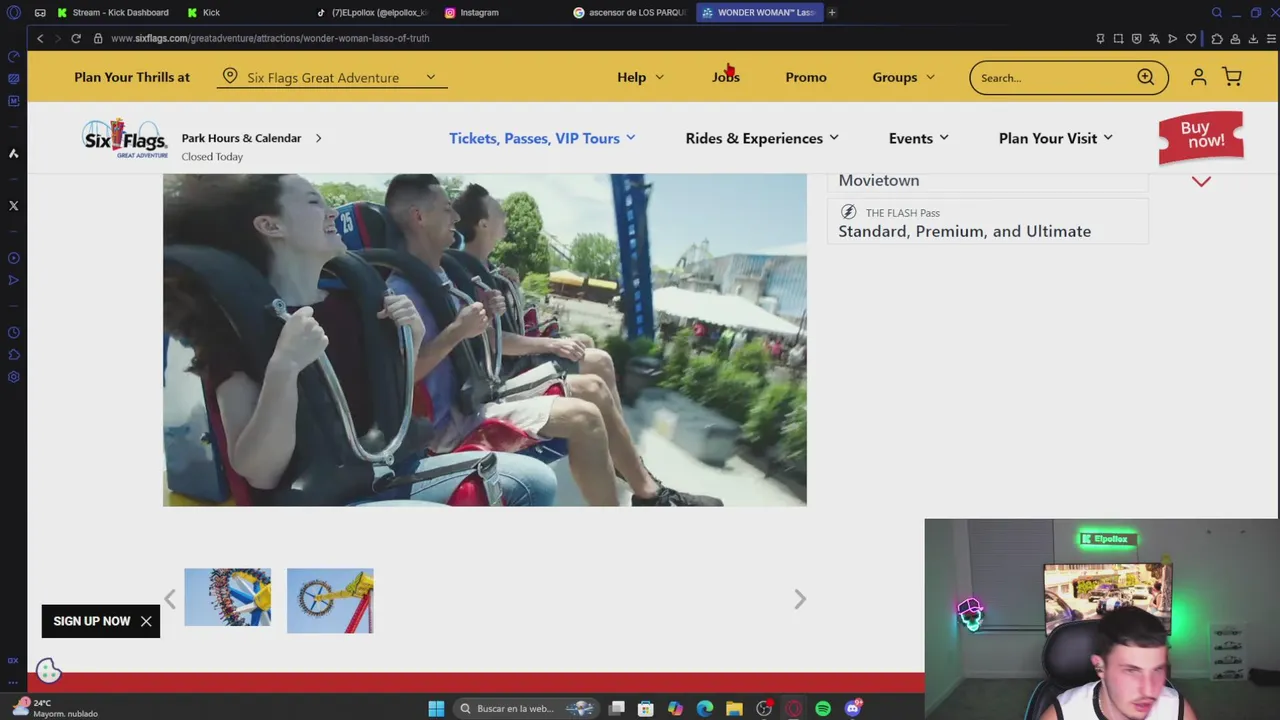This screenshot has height=720, width=1280.
Task: Open the shopping cart icon
Action: 1232,77
